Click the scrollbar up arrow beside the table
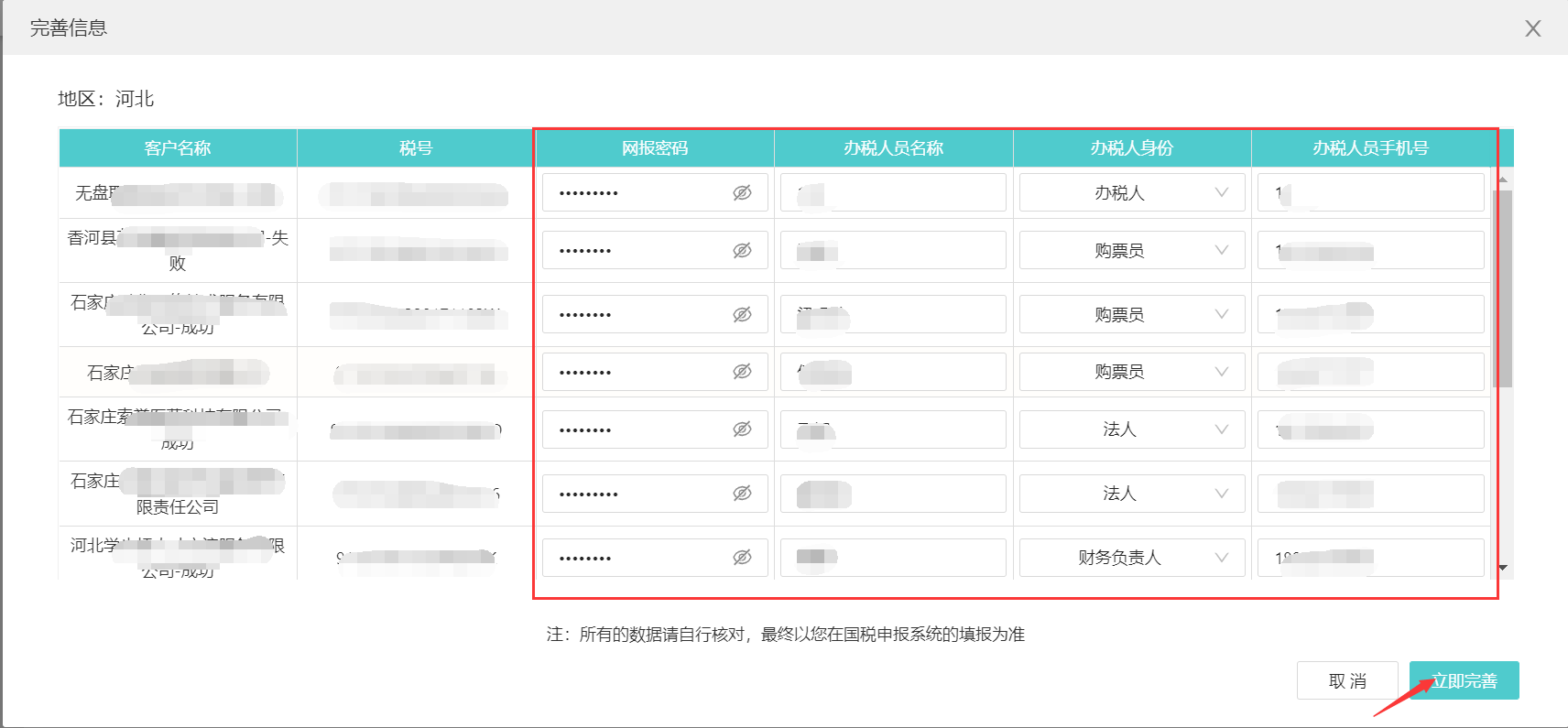The width and height of the screenshot is (1568, 728). click(x=1503, y=179)
